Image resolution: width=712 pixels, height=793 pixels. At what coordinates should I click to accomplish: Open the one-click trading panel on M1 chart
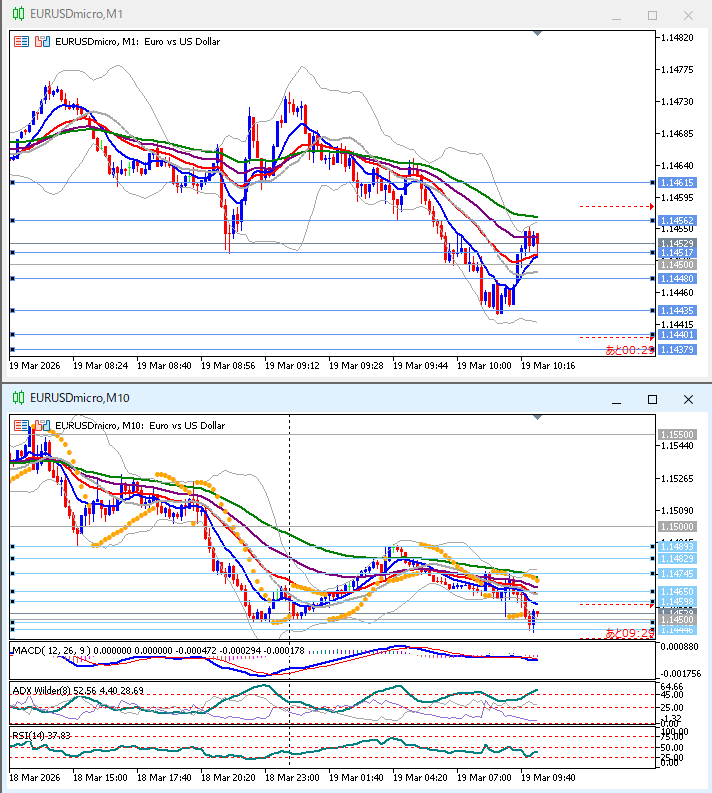(x=21, y=42)
